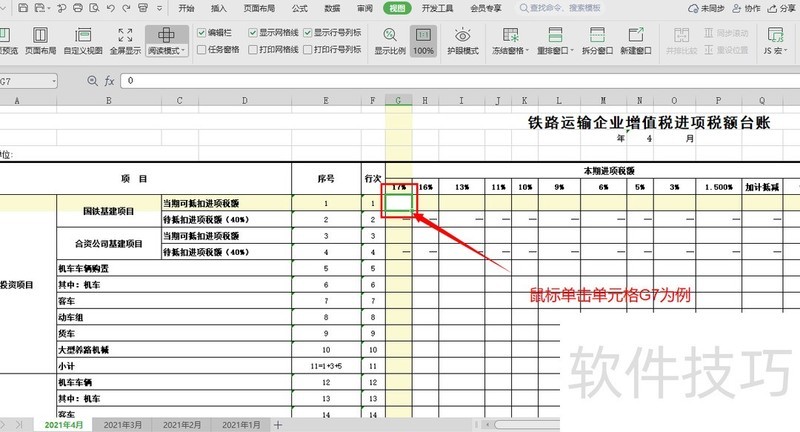Screen dimensions: 800x432
Task: Select cell G7 under 17% column
Action: [x=398, y=203]
